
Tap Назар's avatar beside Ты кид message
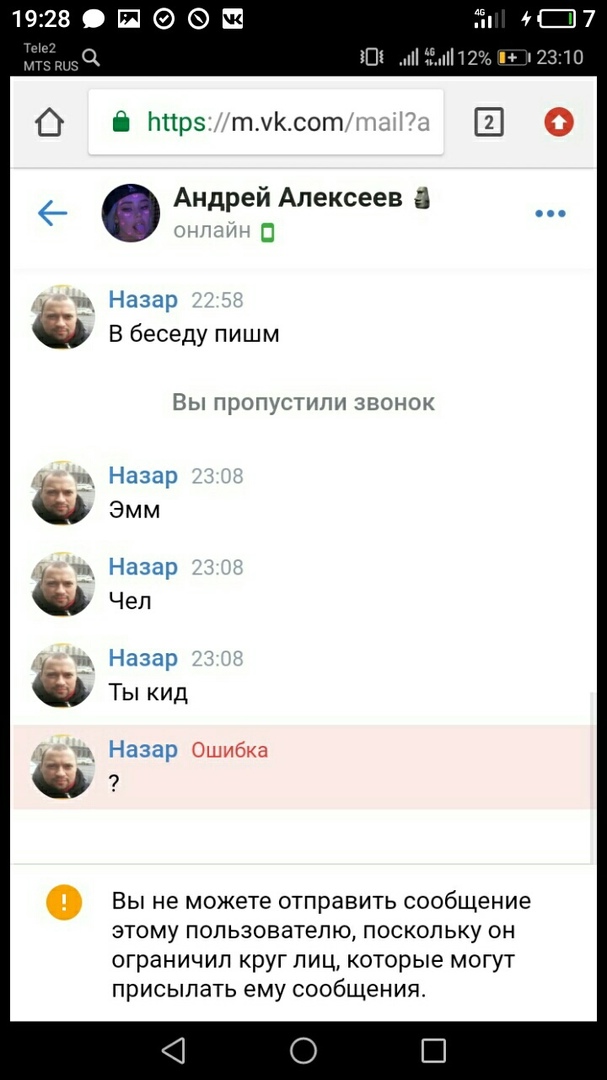[x=63, y=676]
